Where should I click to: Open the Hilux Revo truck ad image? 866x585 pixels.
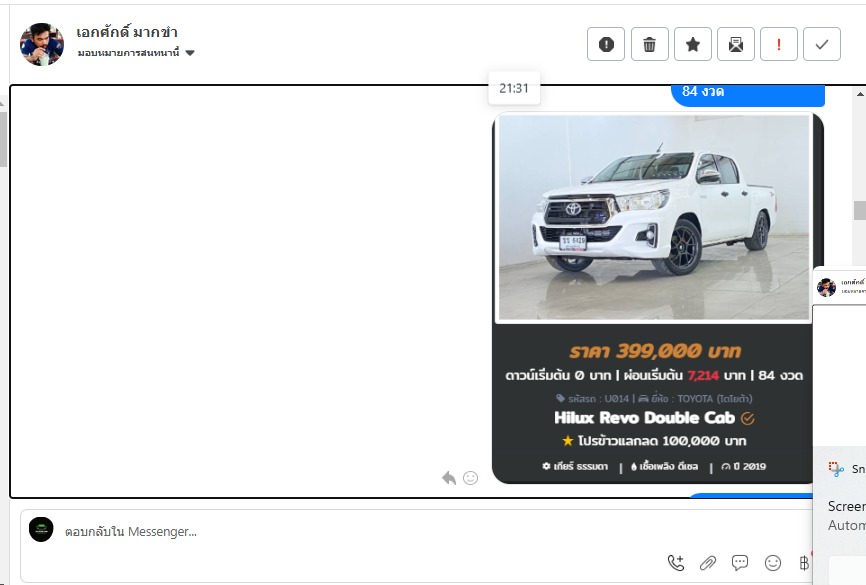click(655, 217)
